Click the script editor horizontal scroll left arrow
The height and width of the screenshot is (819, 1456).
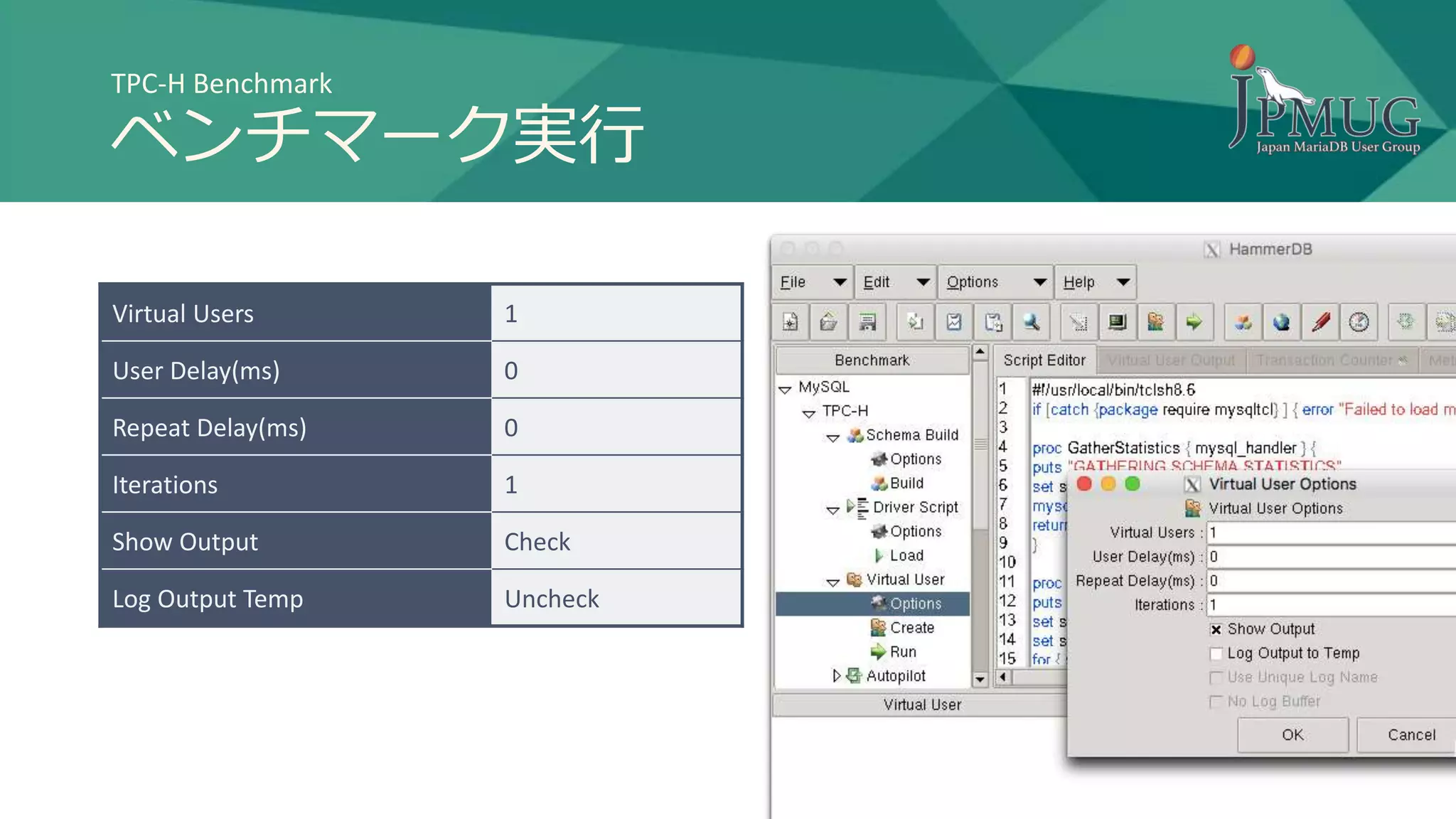tap(1003, 677)
